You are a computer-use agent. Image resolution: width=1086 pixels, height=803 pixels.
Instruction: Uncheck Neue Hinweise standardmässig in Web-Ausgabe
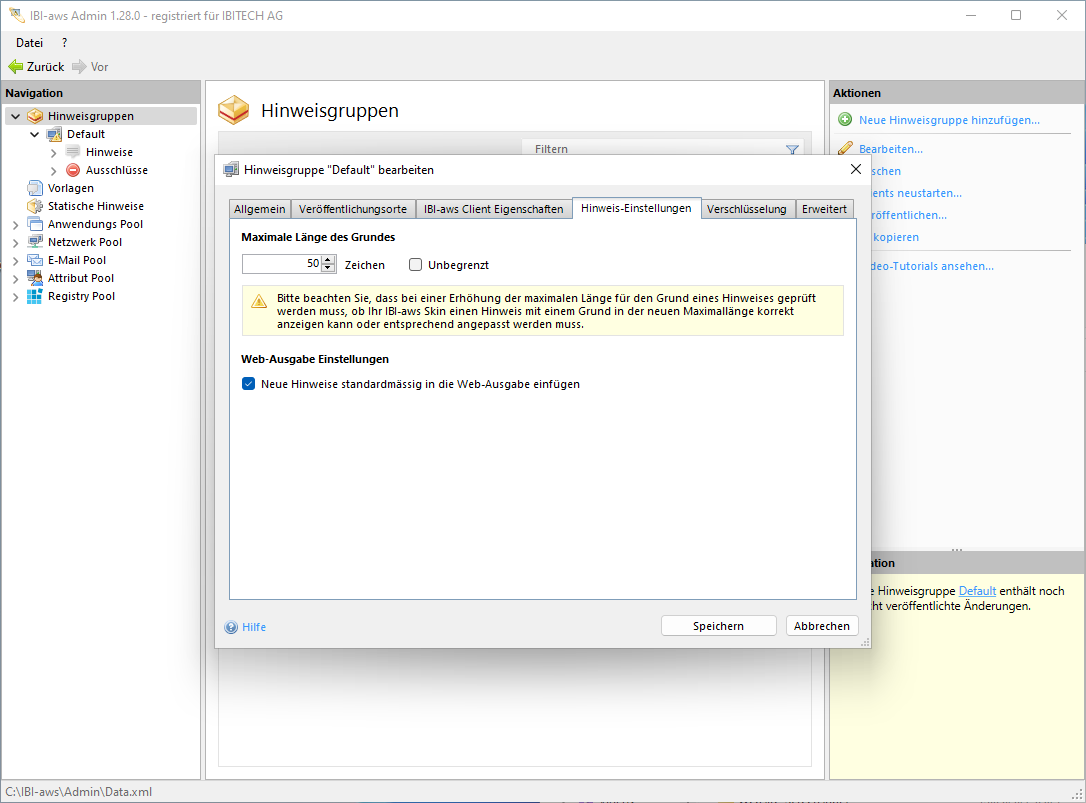coord(249,384)
